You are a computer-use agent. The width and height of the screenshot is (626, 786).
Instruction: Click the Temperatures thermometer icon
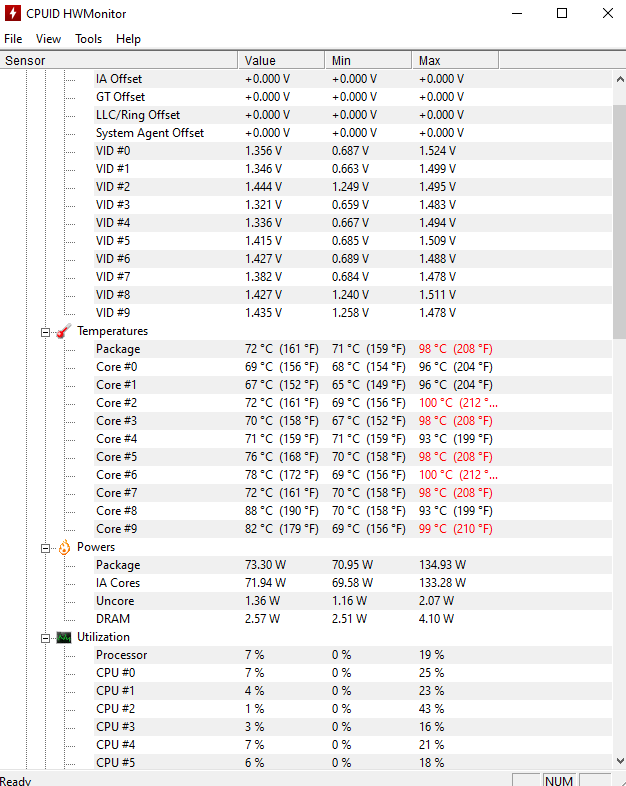coord(64,331)
